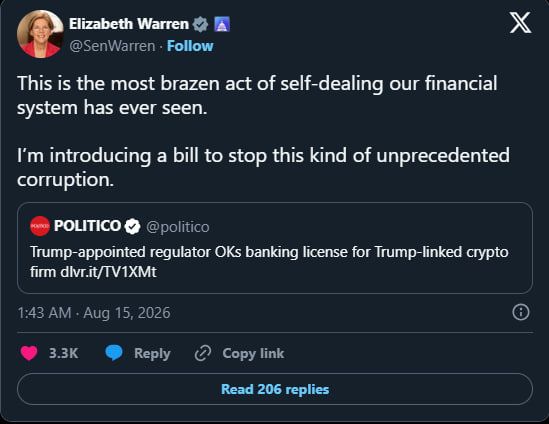The width and height of the screenshot is (549, 424).
Task: Like the post with the heart icon
Action: pyautogui.click(x=29, y=353)
